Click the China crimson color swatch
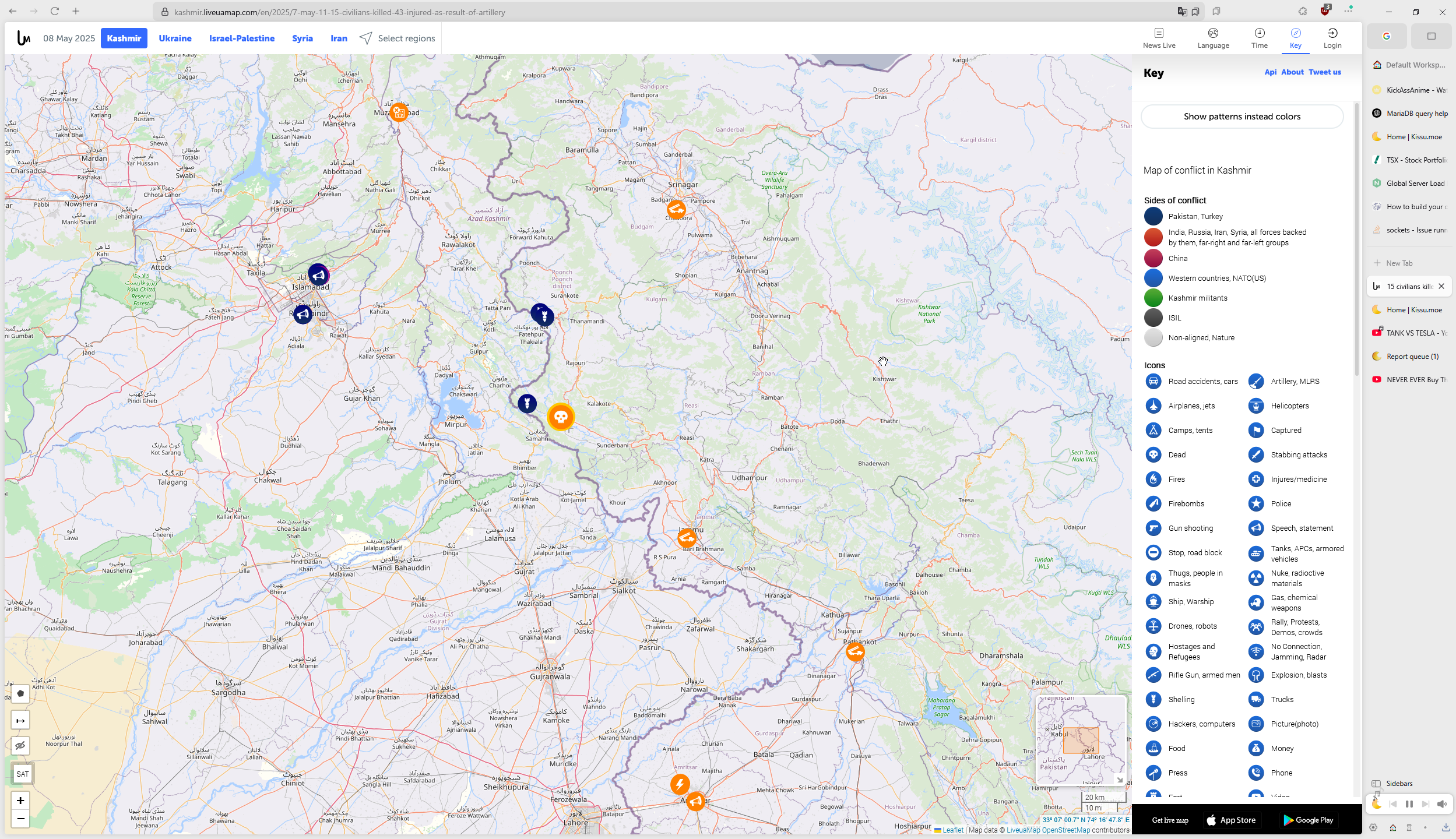Screen dimensions: 1456x839 tap(1153, 259)
